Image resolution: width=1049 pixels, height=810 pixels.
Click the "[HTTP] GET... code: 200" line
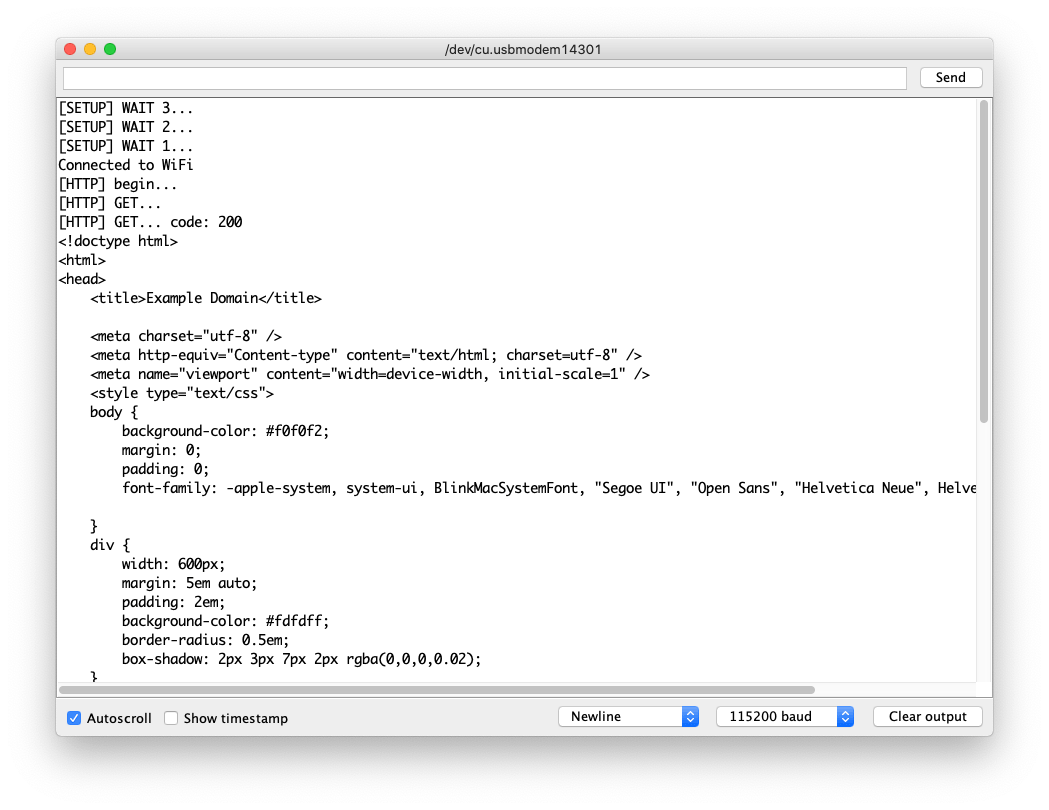[x=151, y=222]
